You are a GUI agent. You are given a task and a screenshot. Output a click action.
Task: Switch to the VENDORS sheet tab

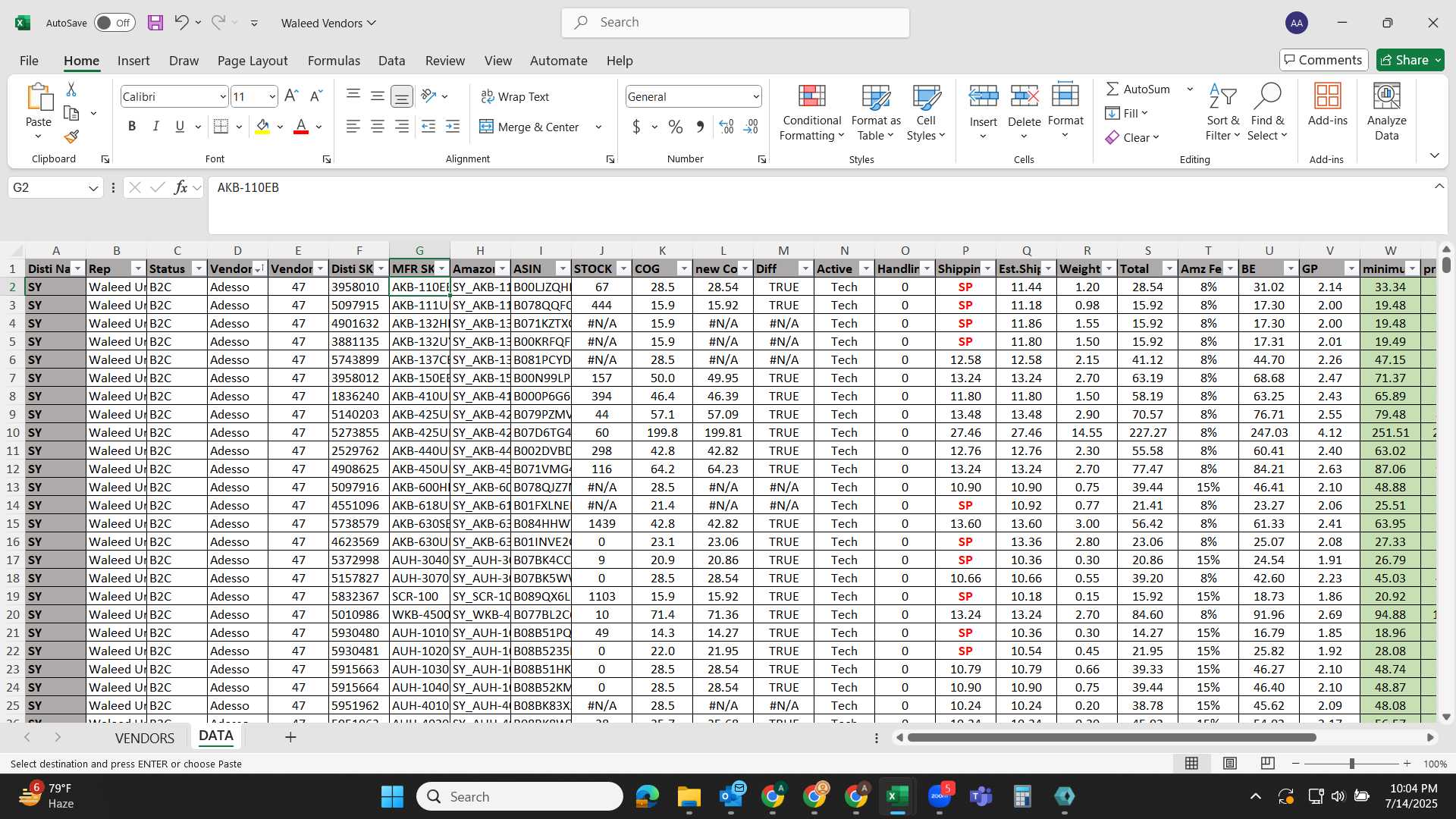point(145,738)
